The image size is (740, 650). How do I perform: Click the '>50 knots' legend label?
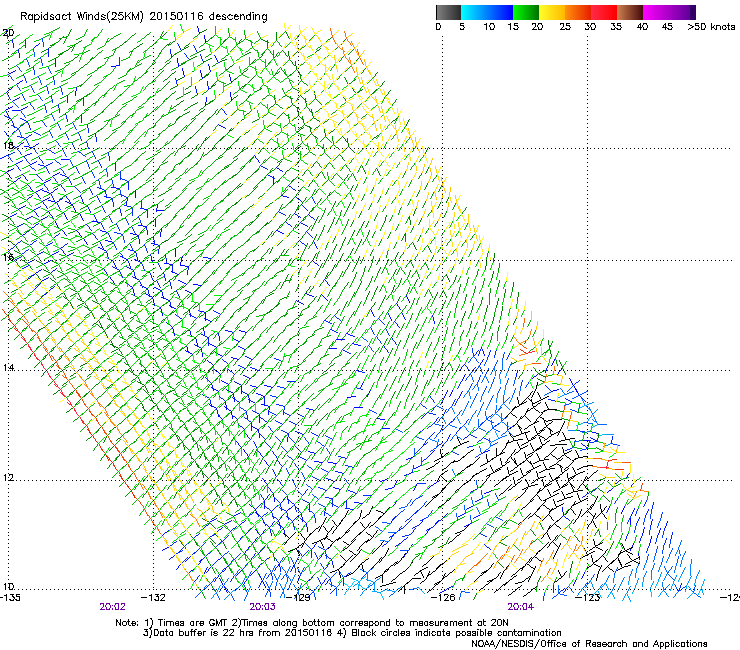[711, 27]
